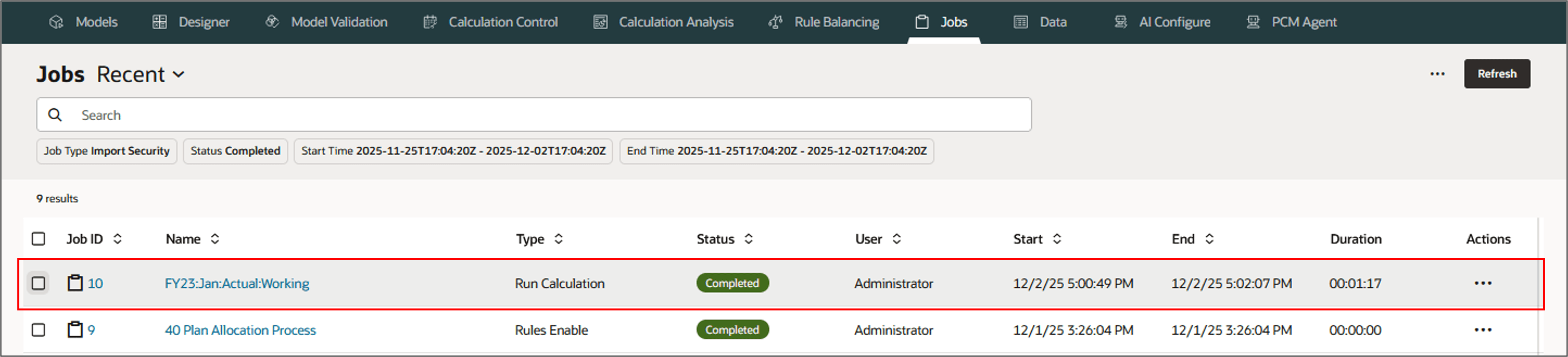Sort the table by Type
Screen dimensions: 1568x357
[x=558, y=239]
